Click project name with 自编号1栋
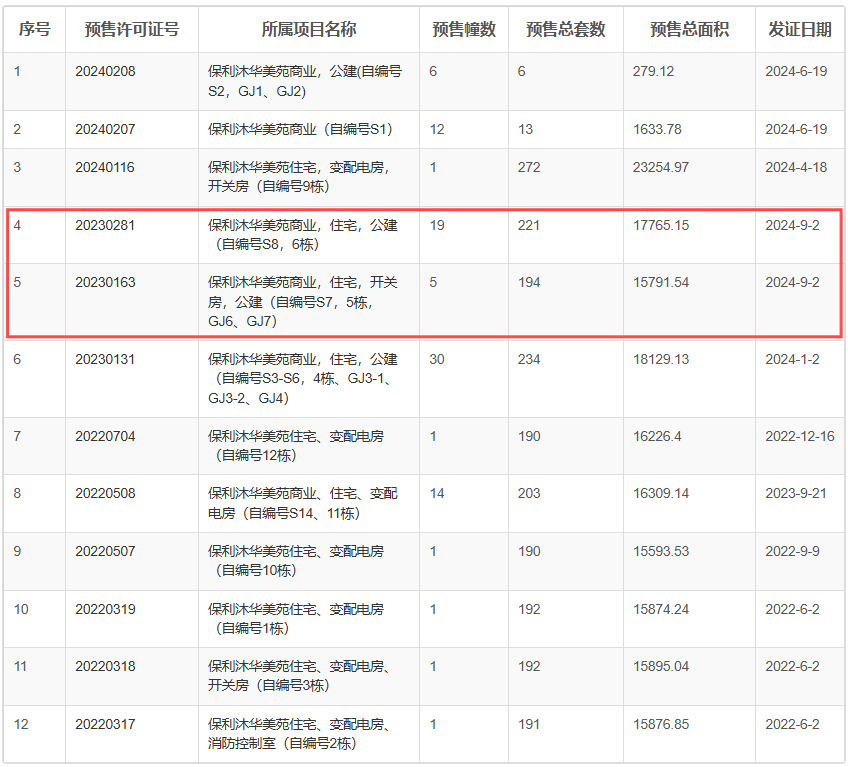This screenshot has width=848, height=767. tap(296, 619)
